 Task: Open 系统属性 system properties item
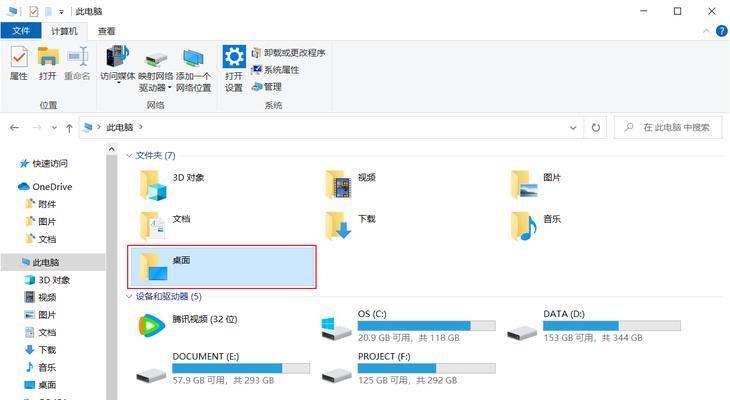click(x=275, y=70)
